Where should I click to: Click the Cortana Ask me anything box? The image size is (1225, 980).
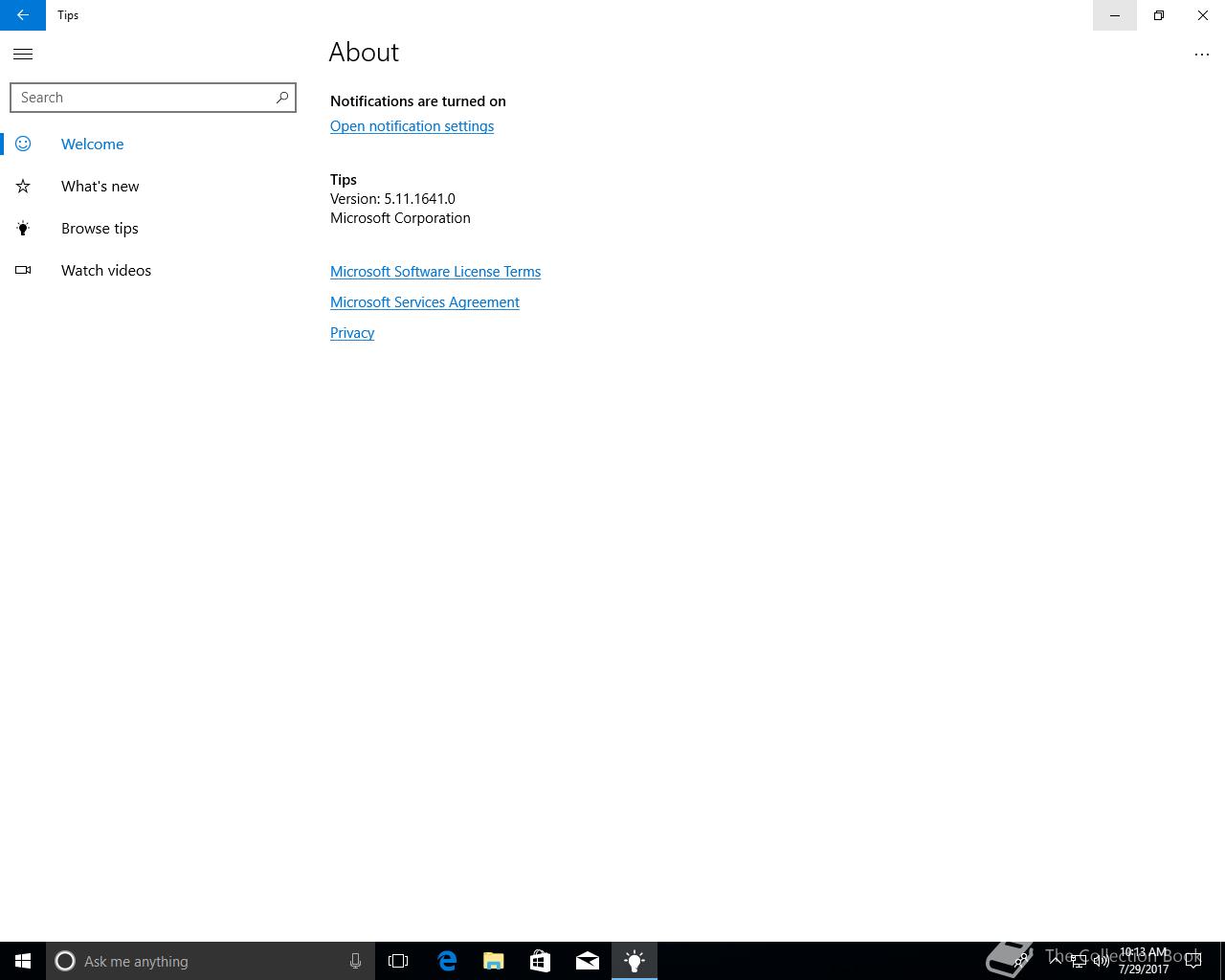(211, 961)
